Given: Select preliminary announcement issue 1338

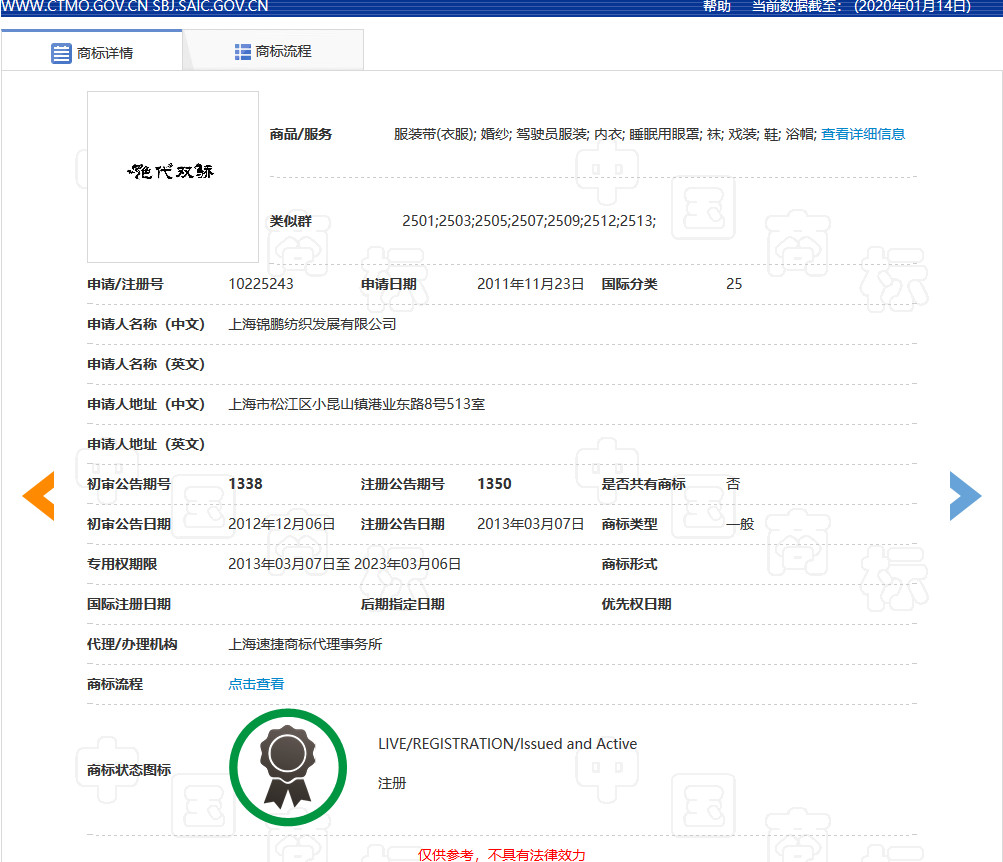Looking at the screenshot, I should tap(245, 484).
